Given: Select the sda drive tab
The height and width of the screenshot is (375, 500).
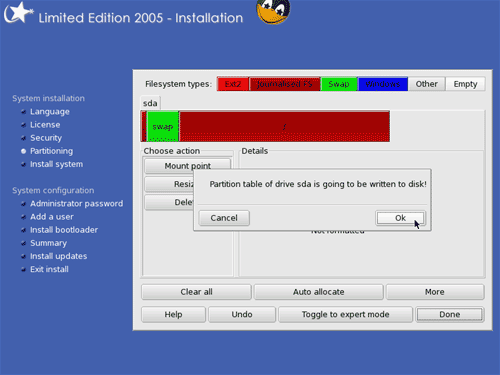Looking at the screenshot, I should pos(150,103).
